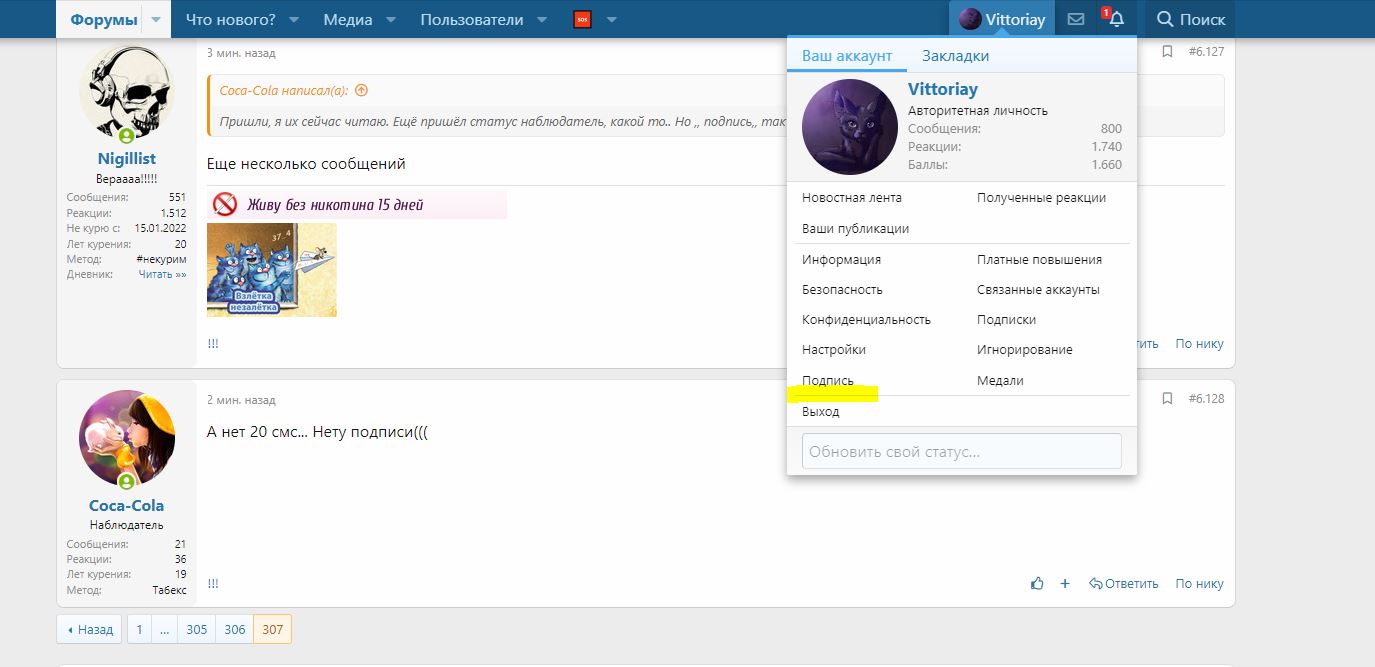Bookmark post #6.127

tap(1167, 51)
